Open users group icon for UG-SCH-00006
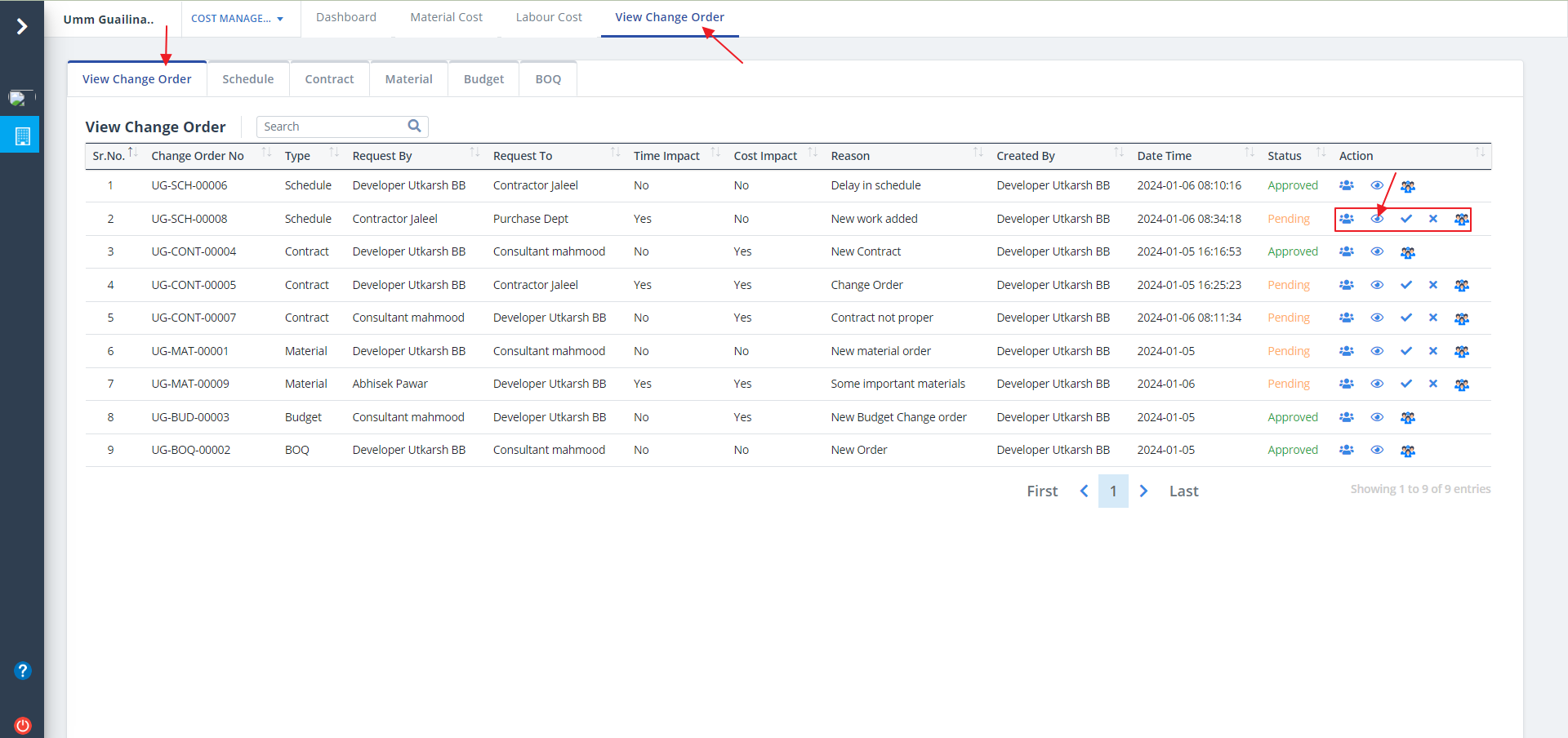The image size is (1568, 738). pos(1346,185)
